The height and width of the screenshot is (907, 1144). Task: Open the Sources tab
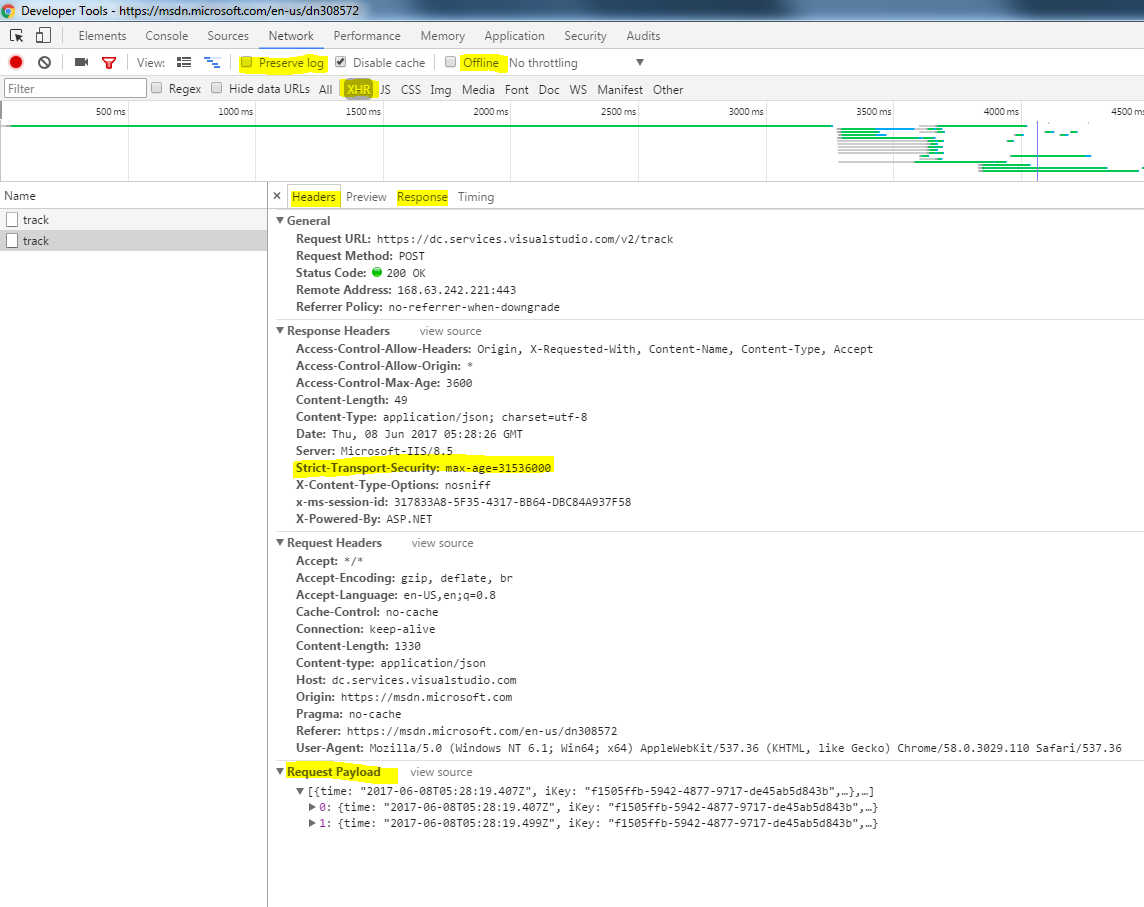point(228,36)
